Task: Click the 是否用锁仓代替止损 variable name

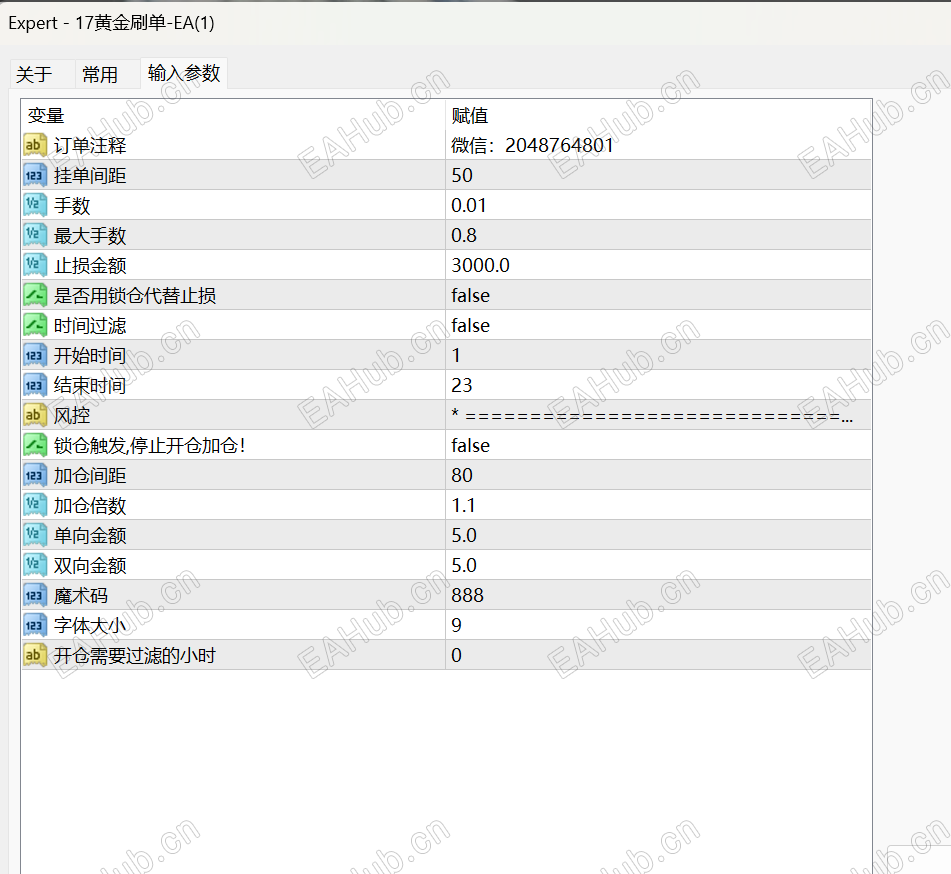Action: click(x=135, y=296)
